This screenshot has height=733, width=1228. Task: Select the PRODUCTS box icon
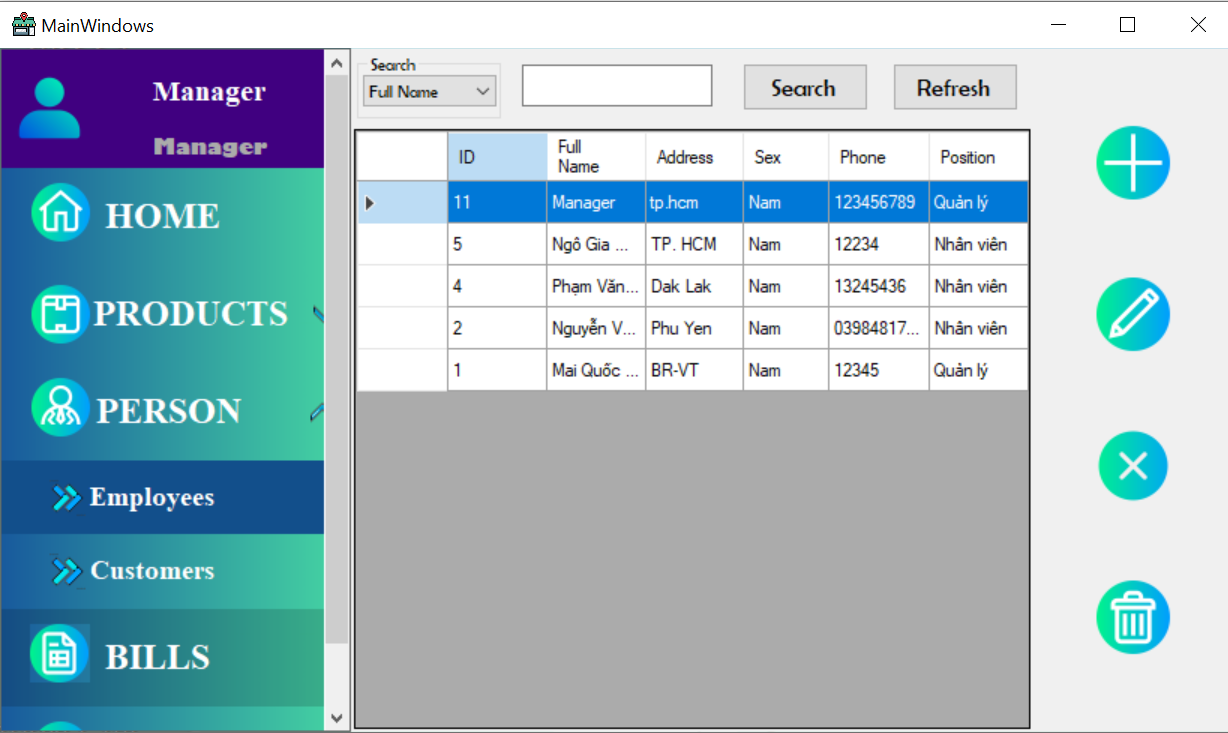pos(59,314)
